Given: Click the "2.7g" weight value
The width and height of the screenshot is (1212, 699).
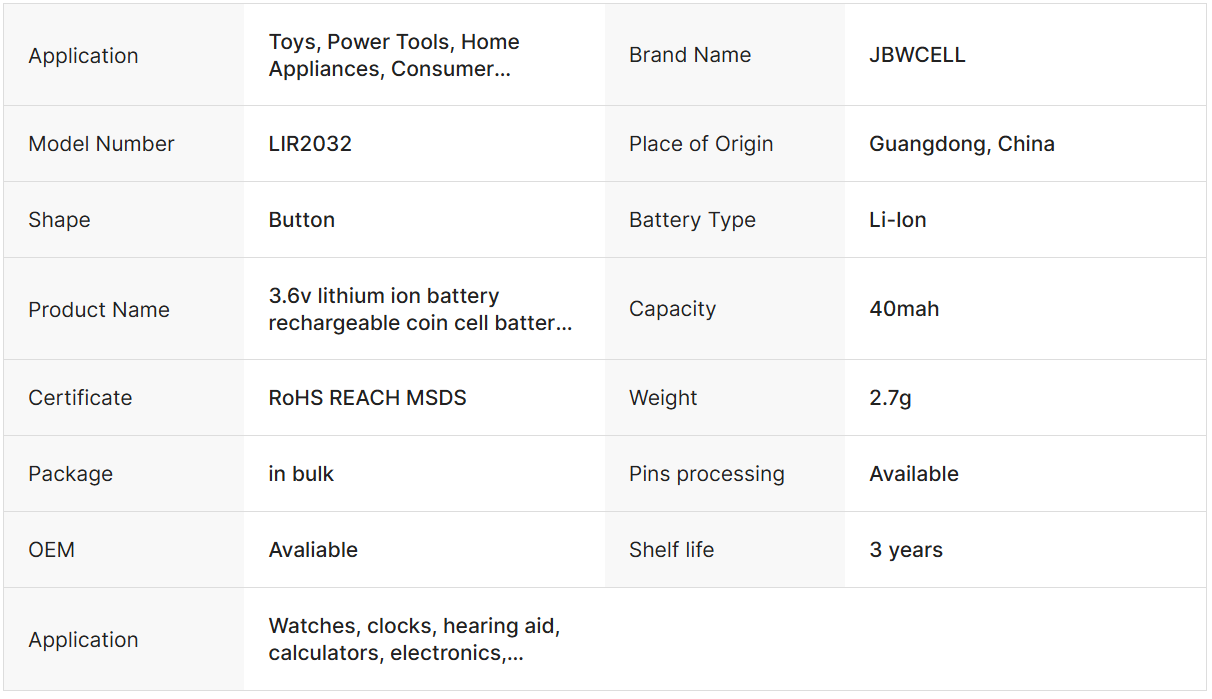Looking at the screenshot, I should (x=890, y=398).
